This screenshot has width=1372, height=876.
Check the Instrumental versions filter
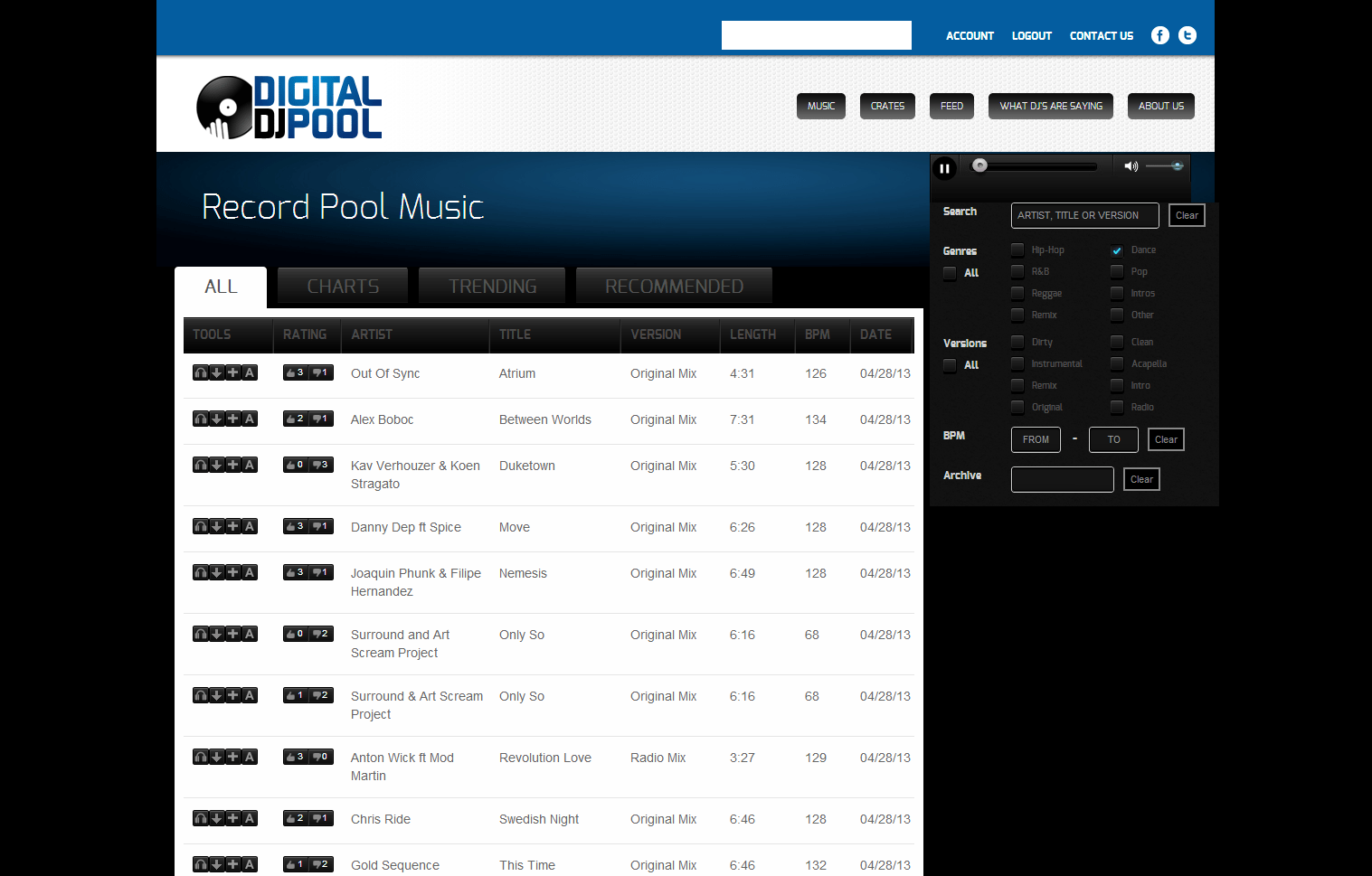1017,363
